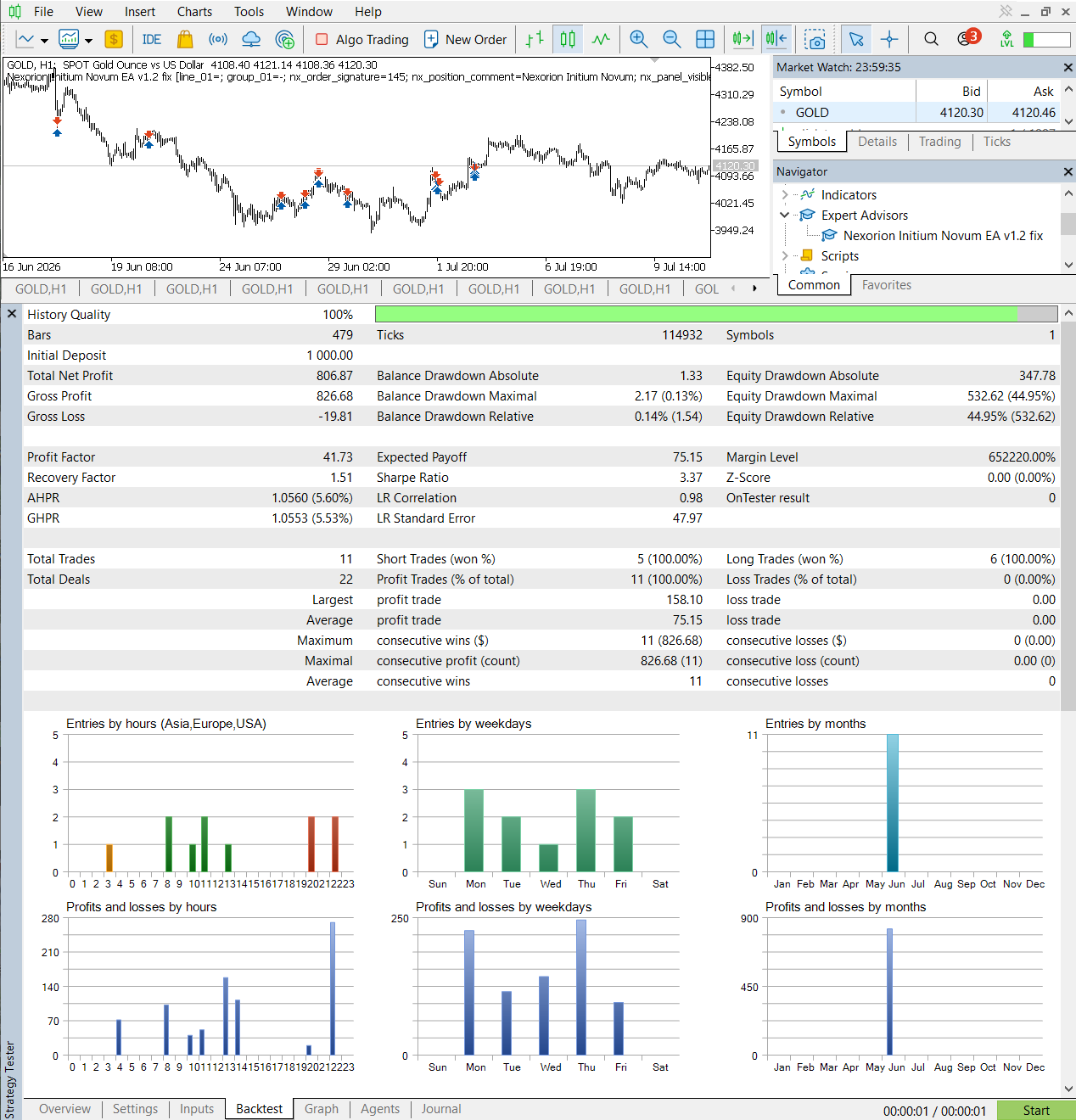Zoom out on the chart

tap(671, 39)
